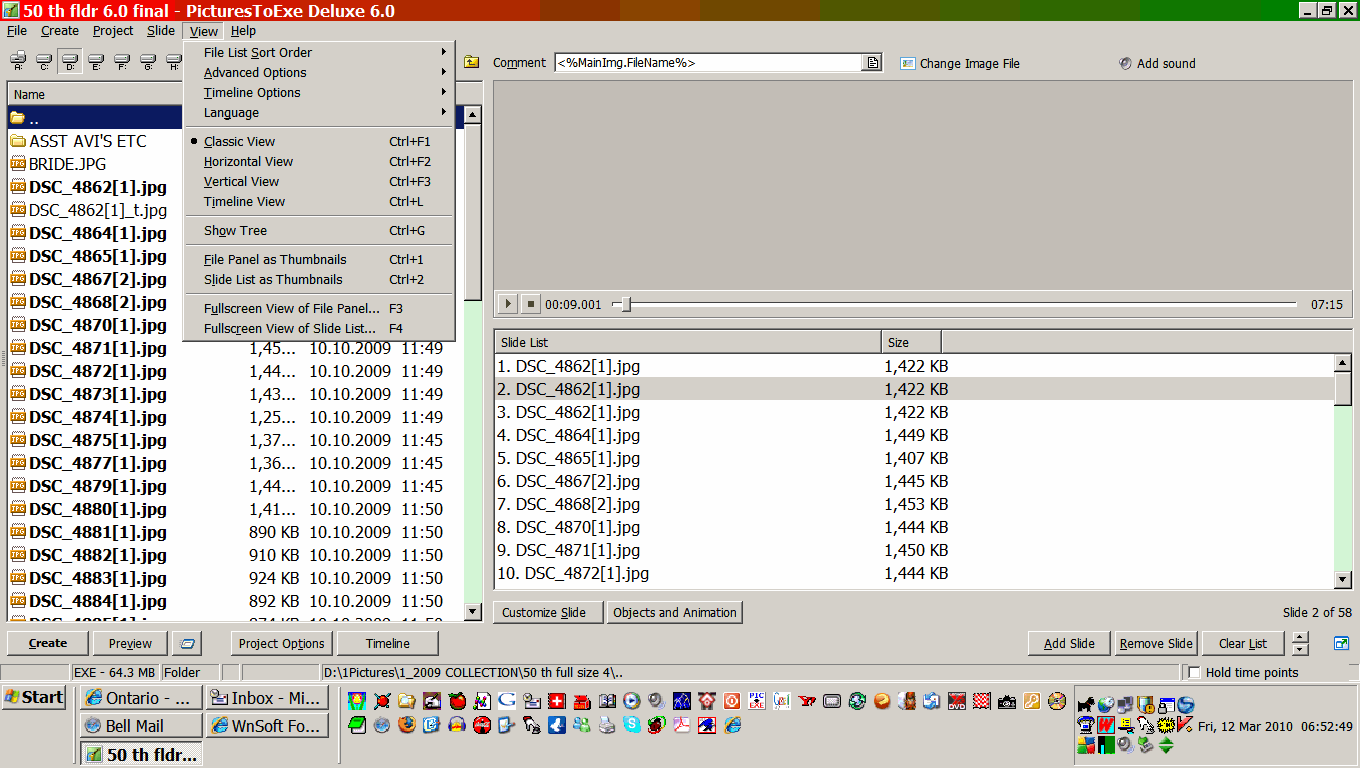
Task: Expand the Language submenu
Action: pos(320,112)
